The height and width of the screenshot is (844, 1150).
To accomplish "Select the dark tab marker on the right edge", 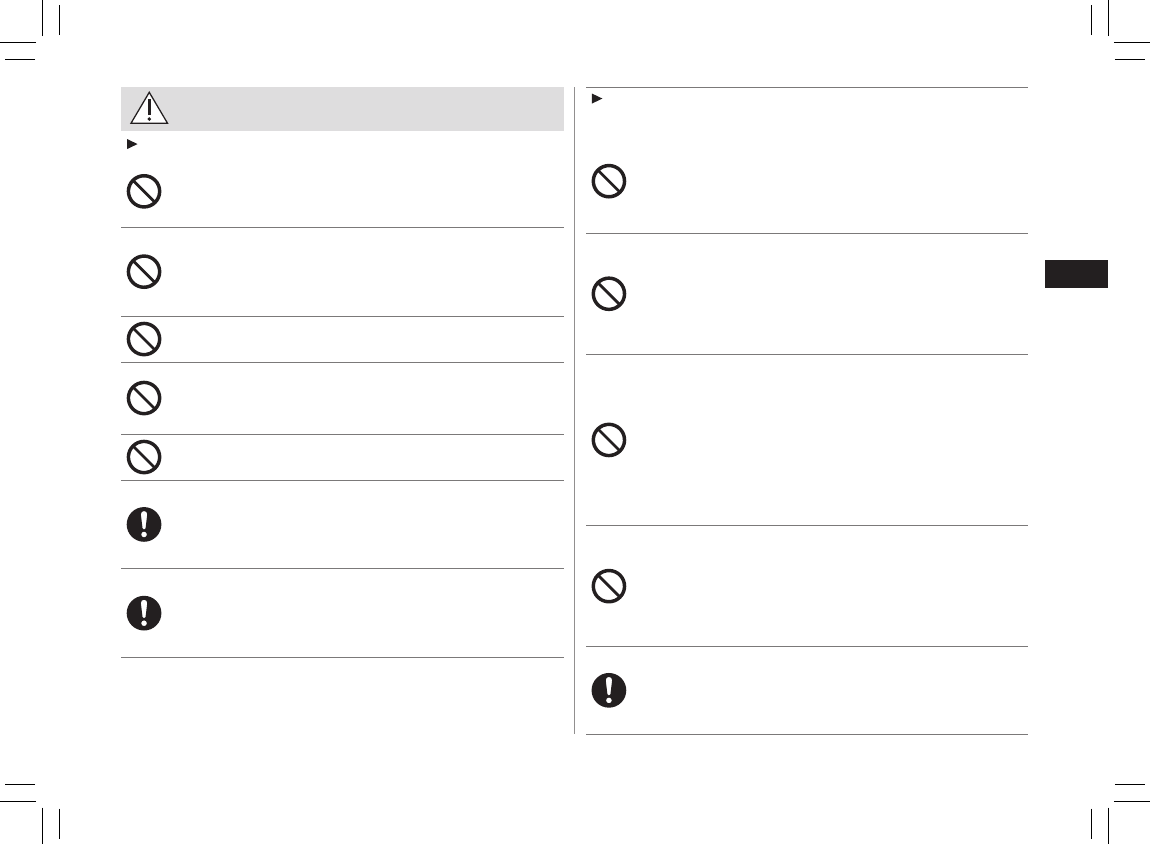I will tap(1076, 274).
